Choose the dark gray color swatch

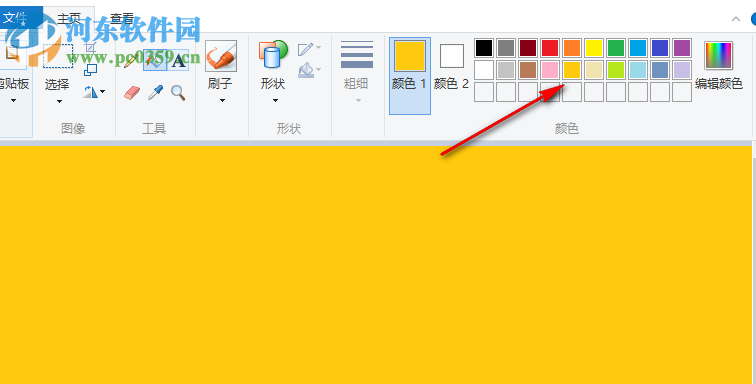click(x=506, y=48)
